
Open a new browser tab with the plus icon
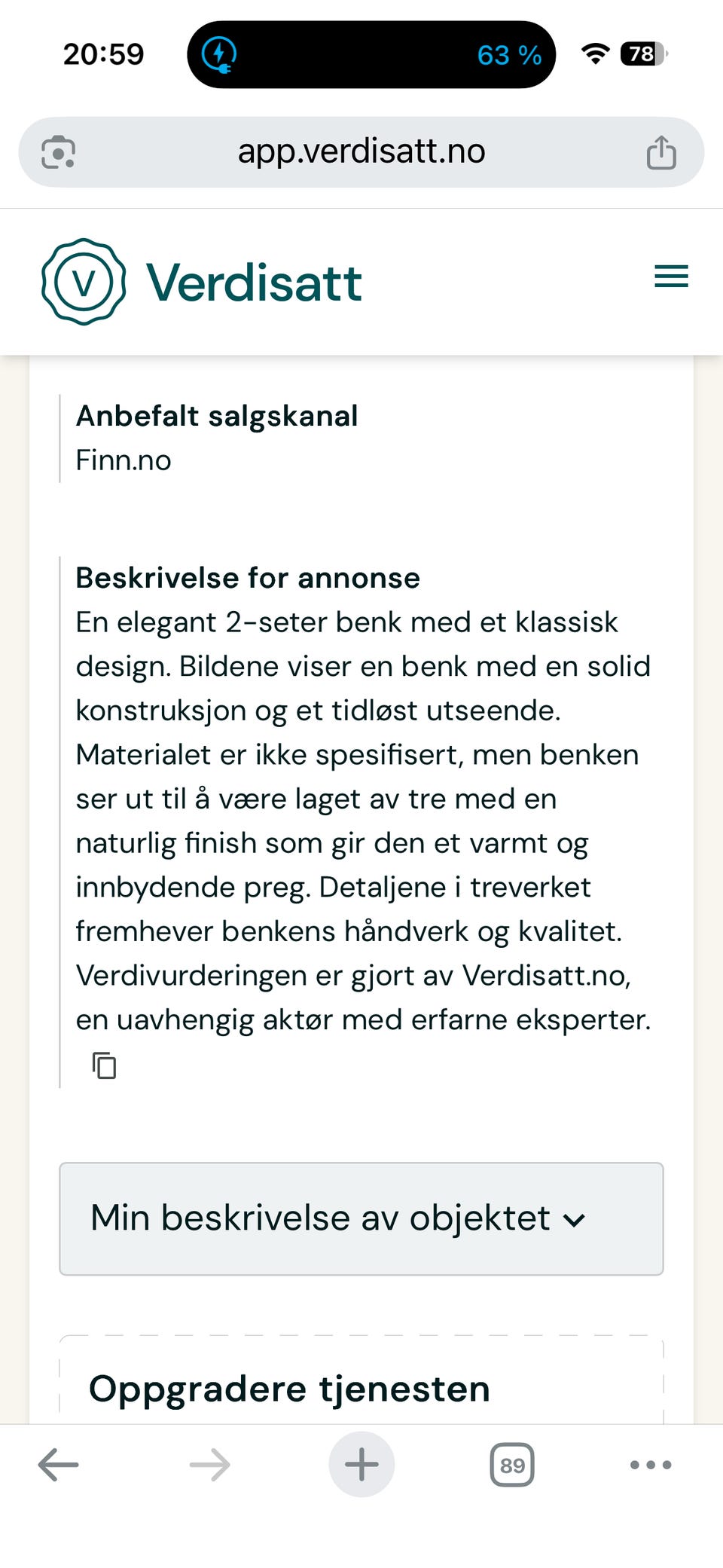point(361,1464)
